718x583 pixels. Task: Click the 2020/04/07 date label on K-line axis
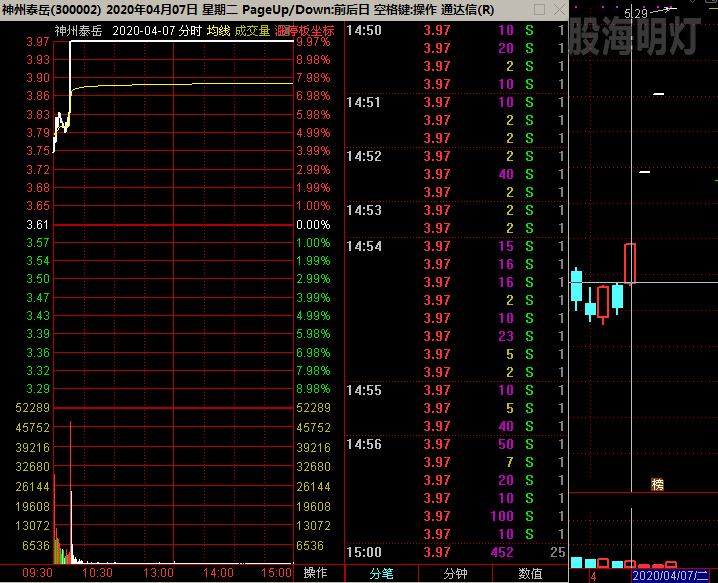(x=670, y=576)
